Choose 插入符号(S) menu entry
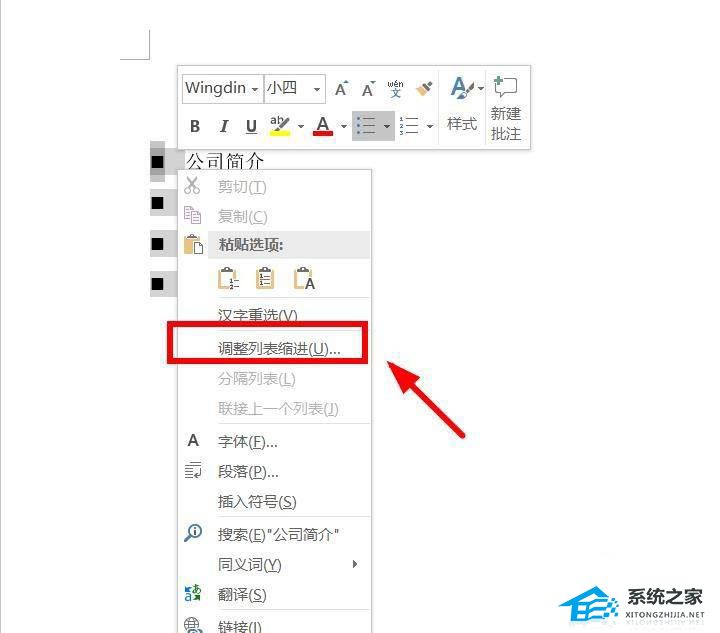The image size is (720, 633). pyautogui.click(x=275, y=501)
